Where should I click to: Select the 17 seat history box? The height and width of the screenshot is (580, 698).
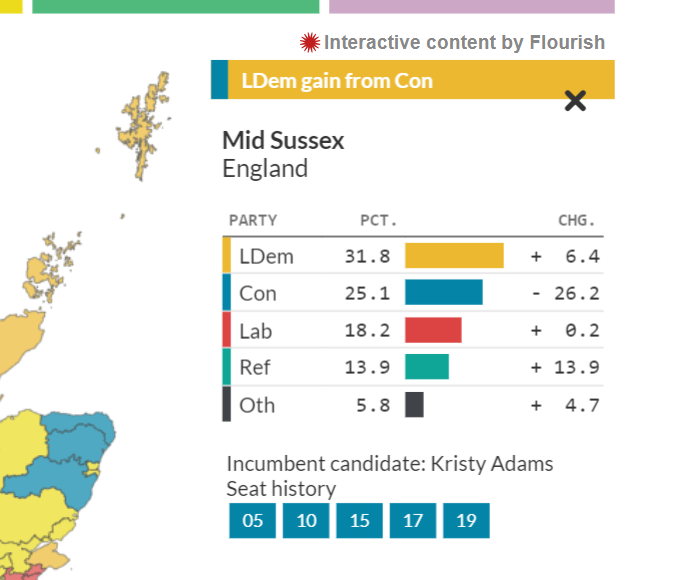(x=413, y=521)
